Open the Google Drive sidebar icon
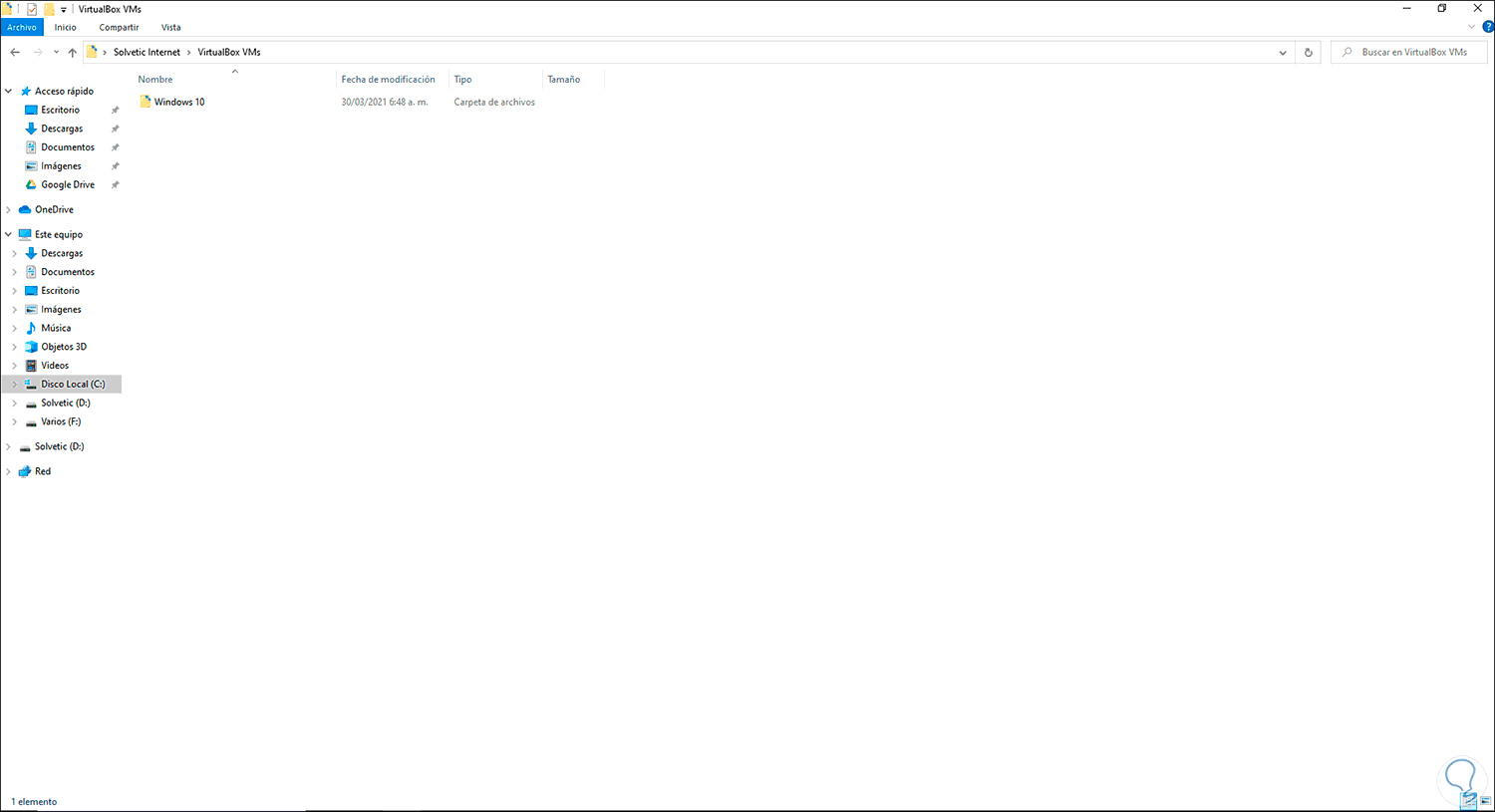1495x812 pixels. click(31, 184)
